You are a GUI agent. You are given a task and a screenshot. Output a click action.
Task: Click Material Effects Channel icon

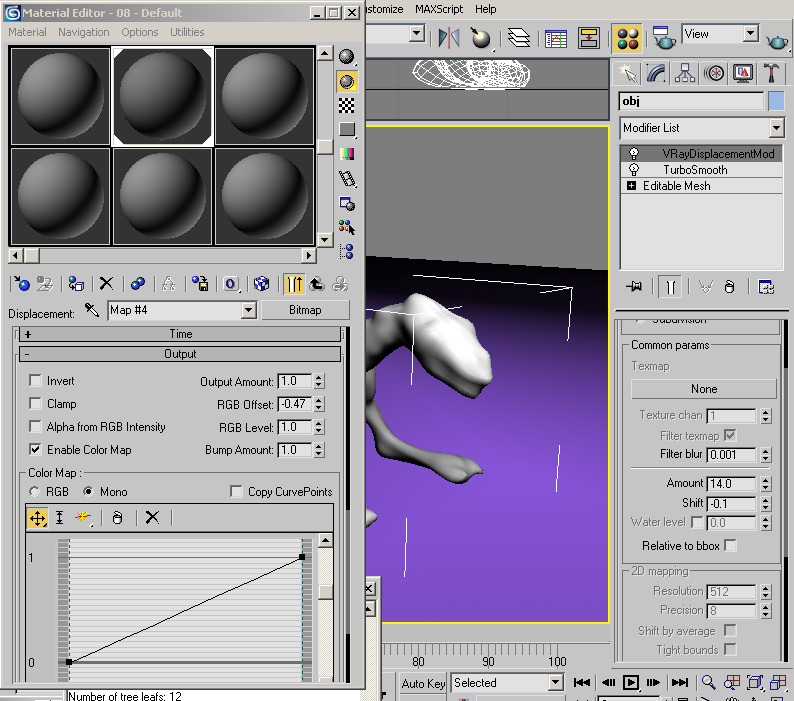pos(230,284)
